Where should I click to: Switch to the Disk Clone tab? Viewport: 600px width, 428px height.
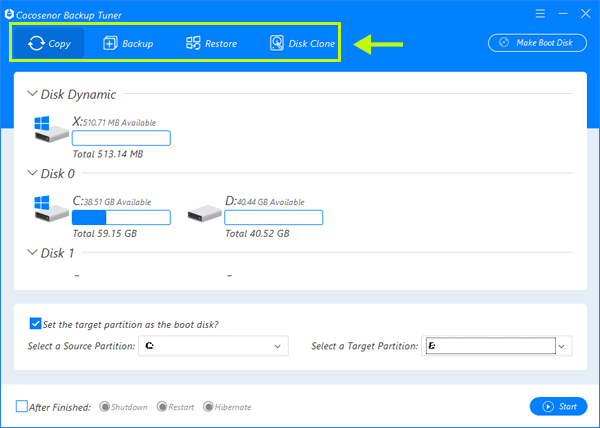click(x=302, y=43)
